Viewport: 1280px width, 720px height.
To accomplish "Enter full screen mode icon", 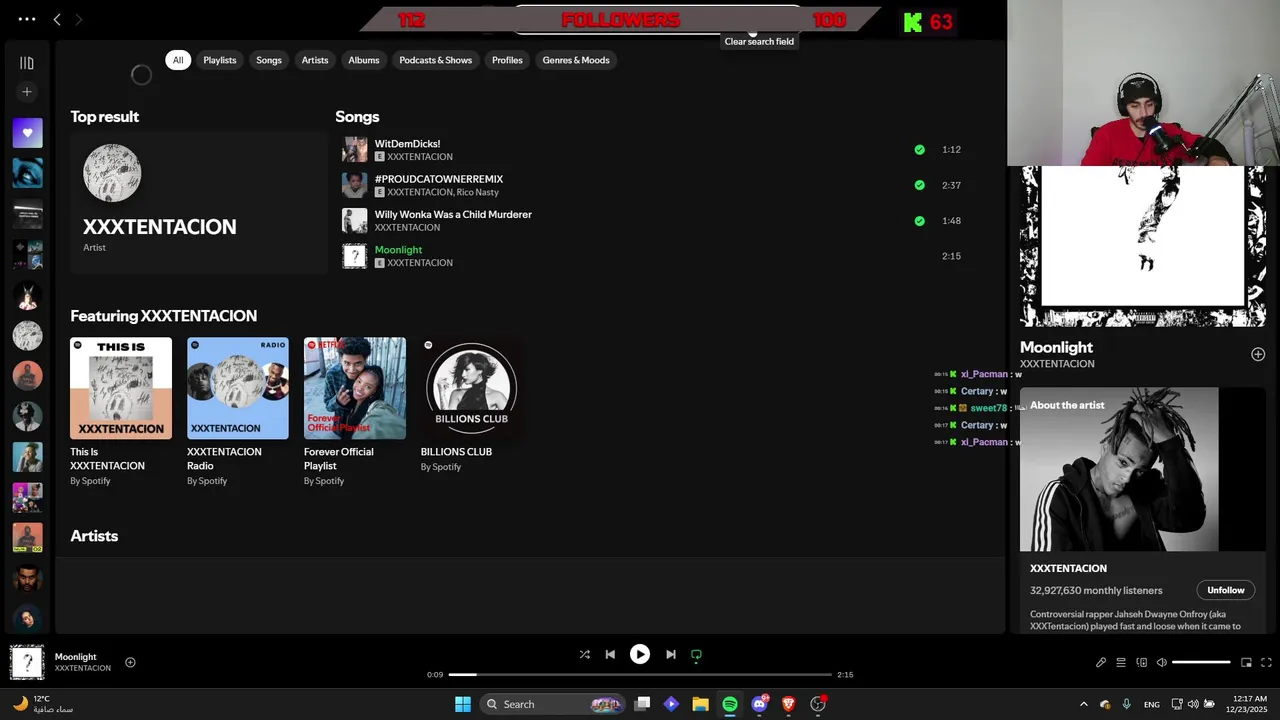I will pos(1266,662).
